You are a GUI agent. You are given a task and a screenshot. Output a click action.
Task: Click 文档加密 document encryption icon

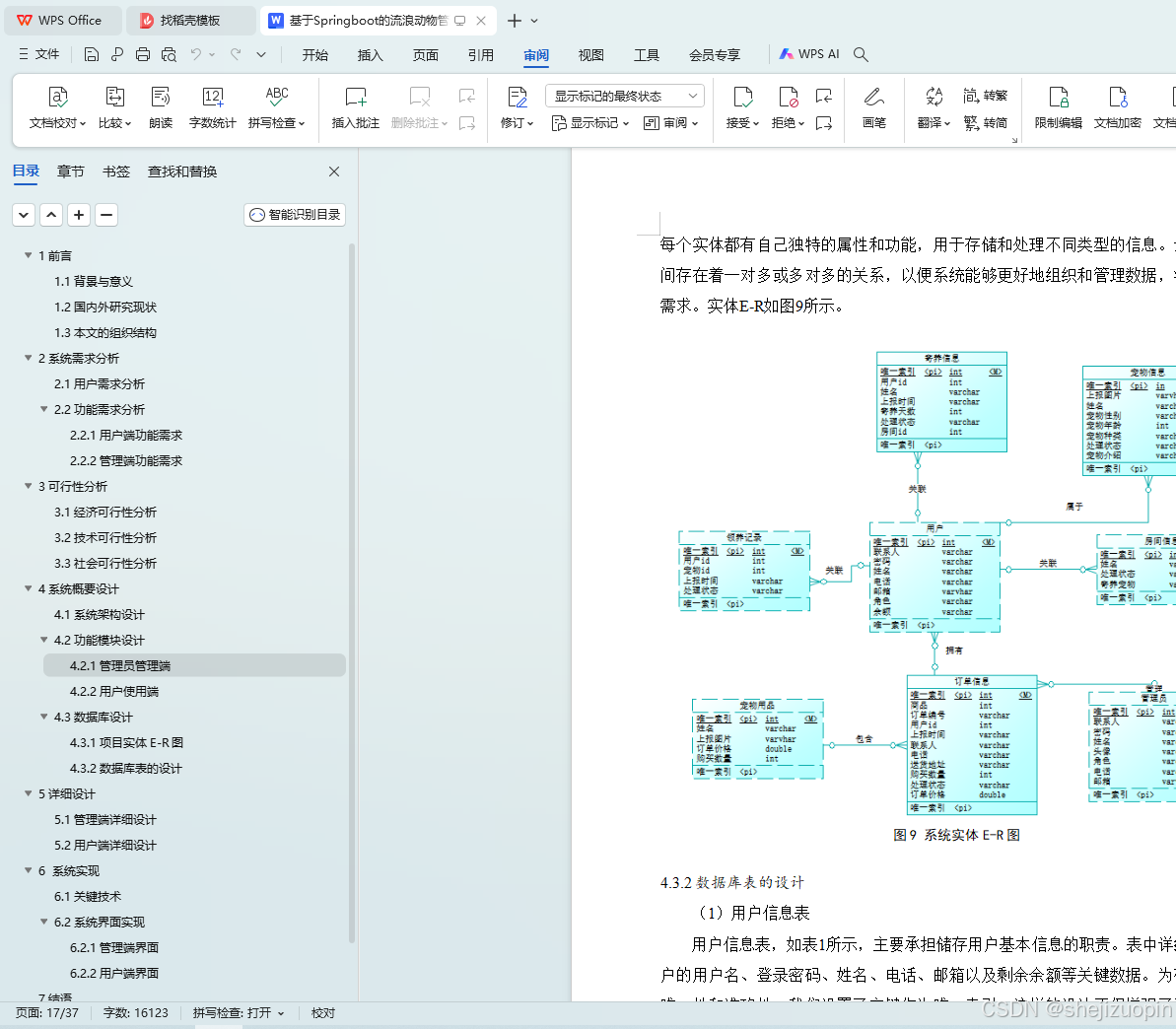1118,107
